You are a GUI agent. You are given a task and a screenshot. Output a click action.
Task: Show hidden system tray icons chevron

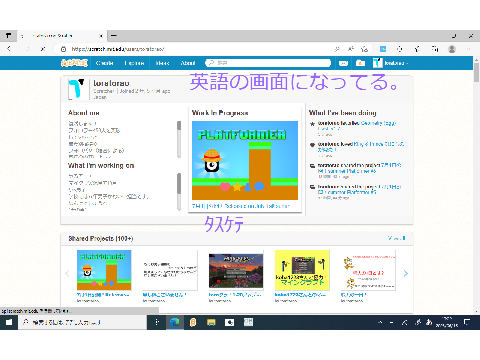[x=380, y=322]
